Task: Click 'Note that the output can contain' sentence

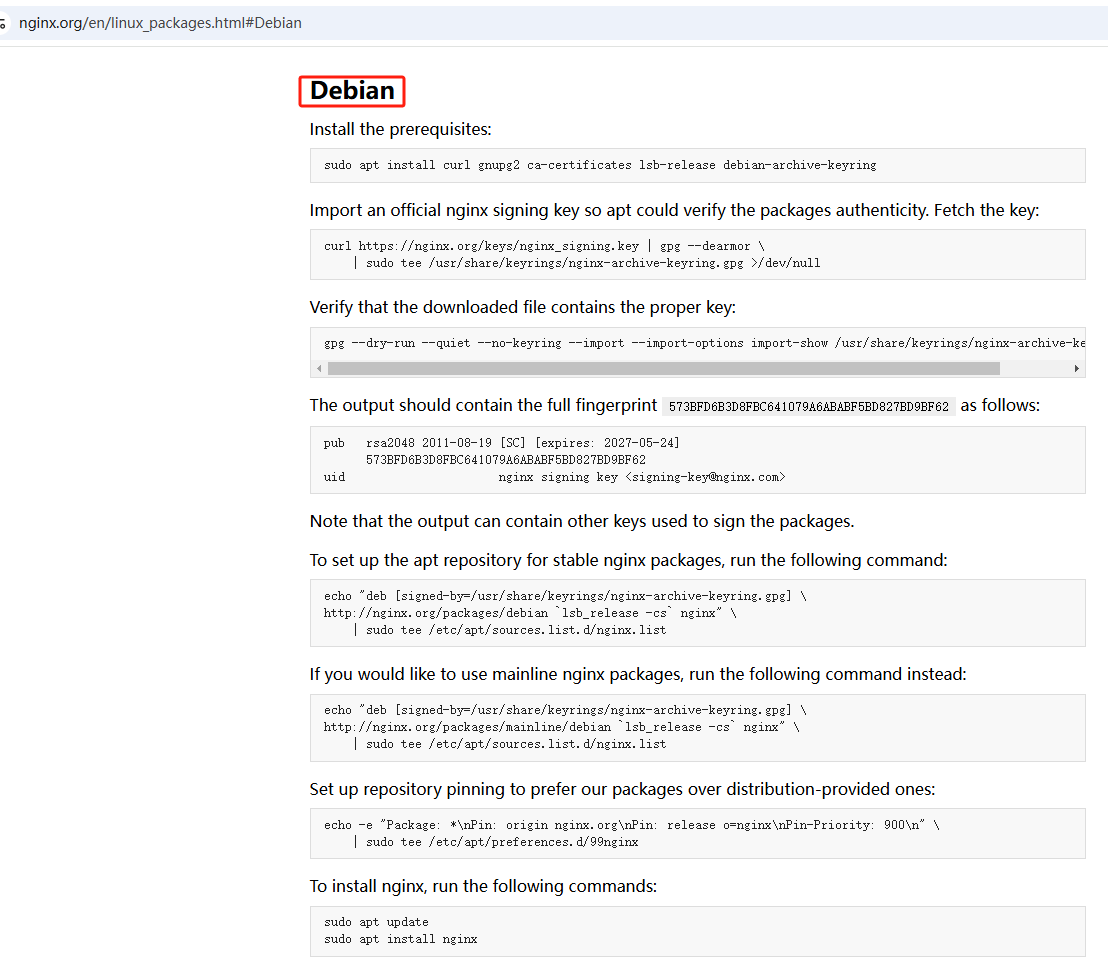Action: (582, 521)
